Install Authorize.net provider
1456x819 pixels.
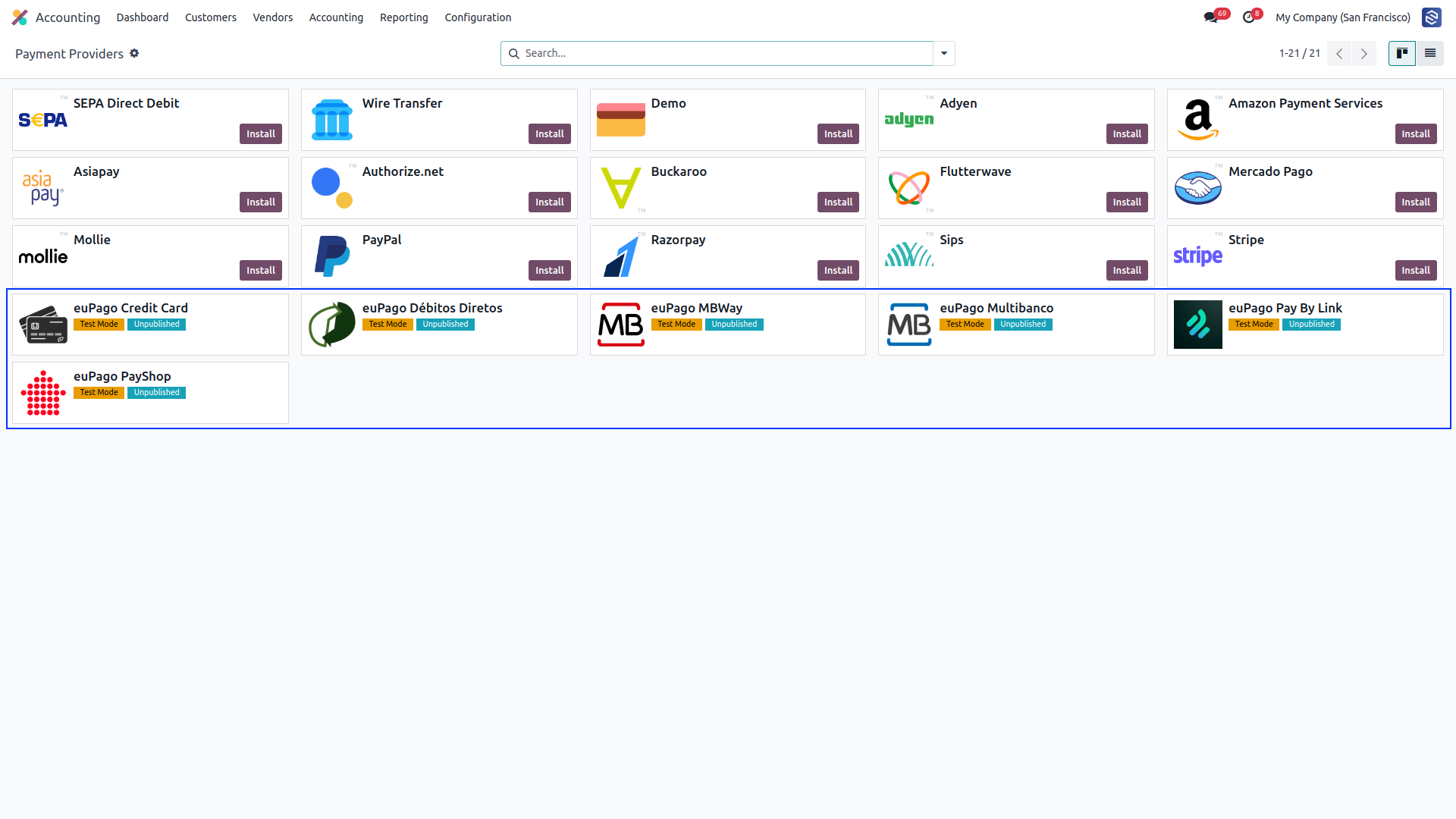pos(550,202)
